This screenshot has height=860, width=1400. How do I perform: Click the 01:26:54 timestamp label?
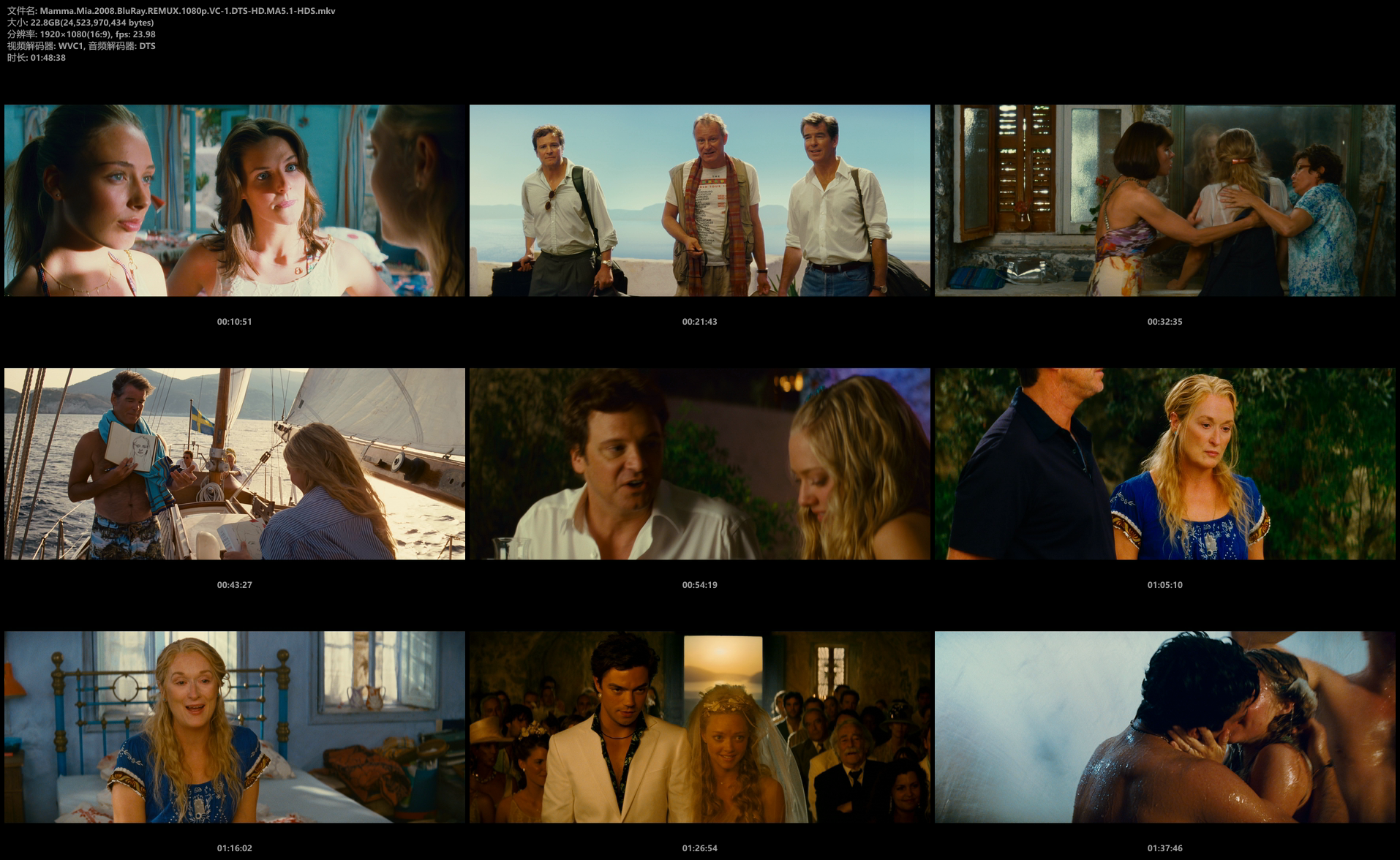point(699,848)
